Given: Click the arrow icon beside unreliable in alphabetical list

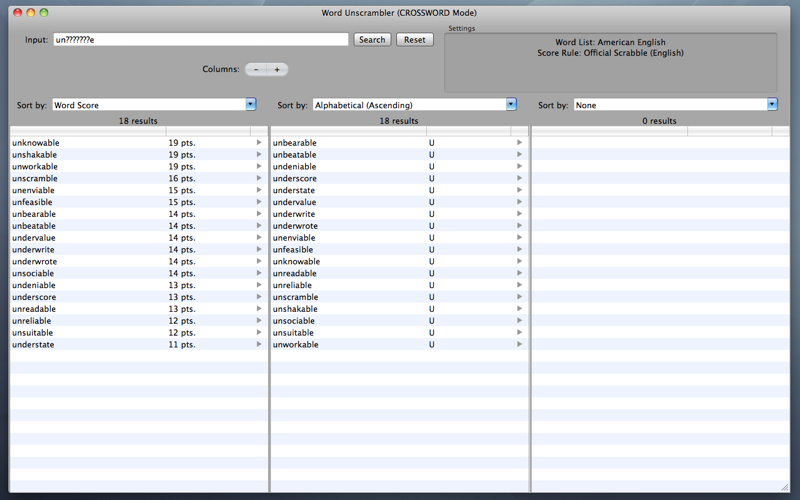Looking at the screenshot, I should 519,285.
